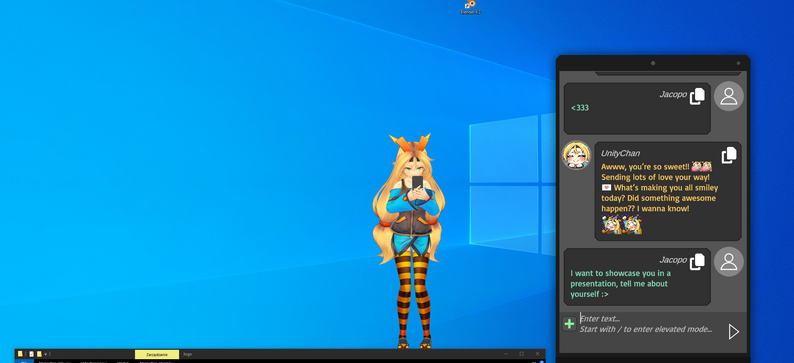Close the File Explorer window
This screenshot has width=794, height=363.
click(x=537, y=354)
